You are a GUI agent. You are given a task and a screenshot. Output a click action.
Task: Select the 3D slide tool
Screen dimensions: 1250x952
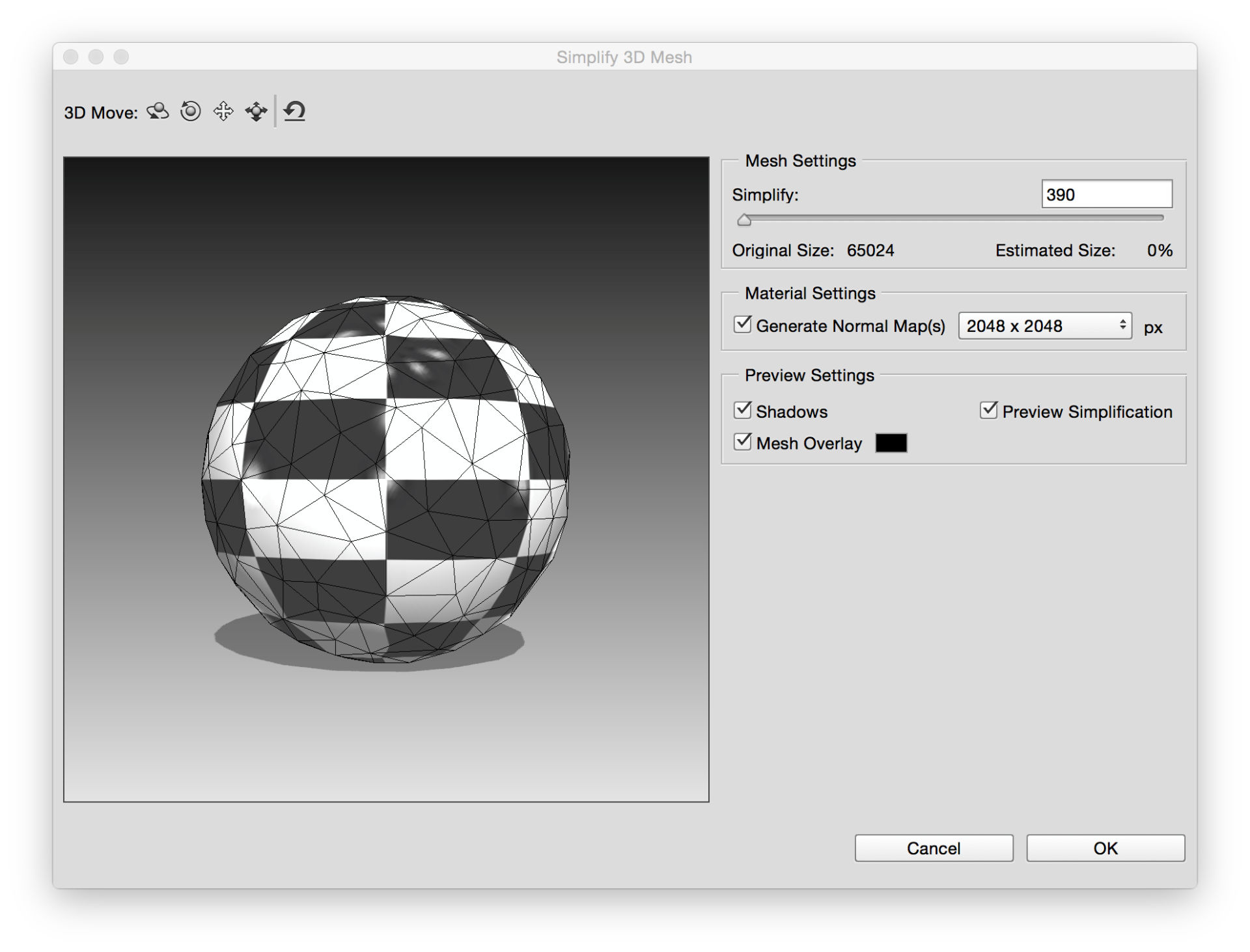tap(257, 111)
